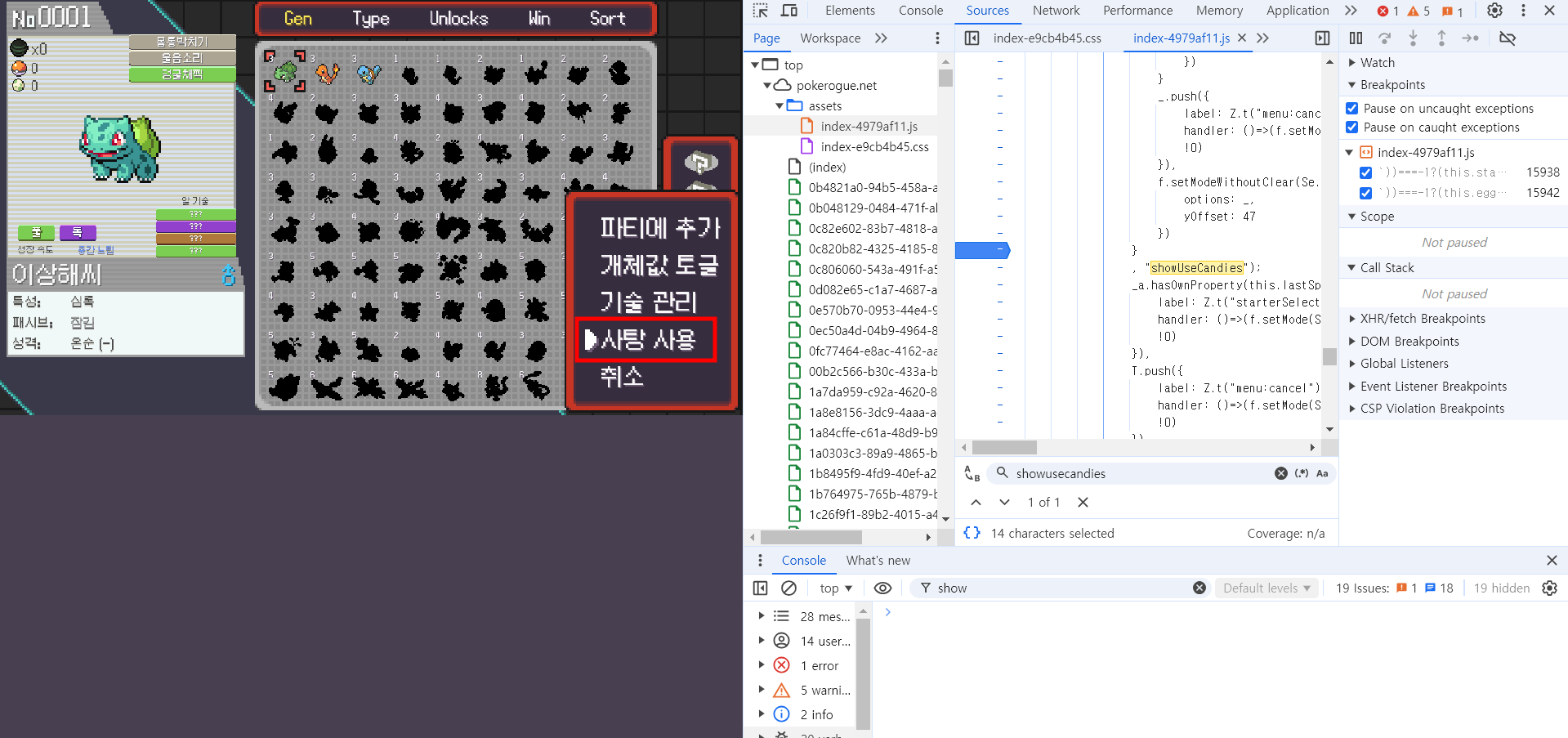Switch to the Workspace navigator tab
This screenshot has width=1568, height=738.
pos(830,38)
